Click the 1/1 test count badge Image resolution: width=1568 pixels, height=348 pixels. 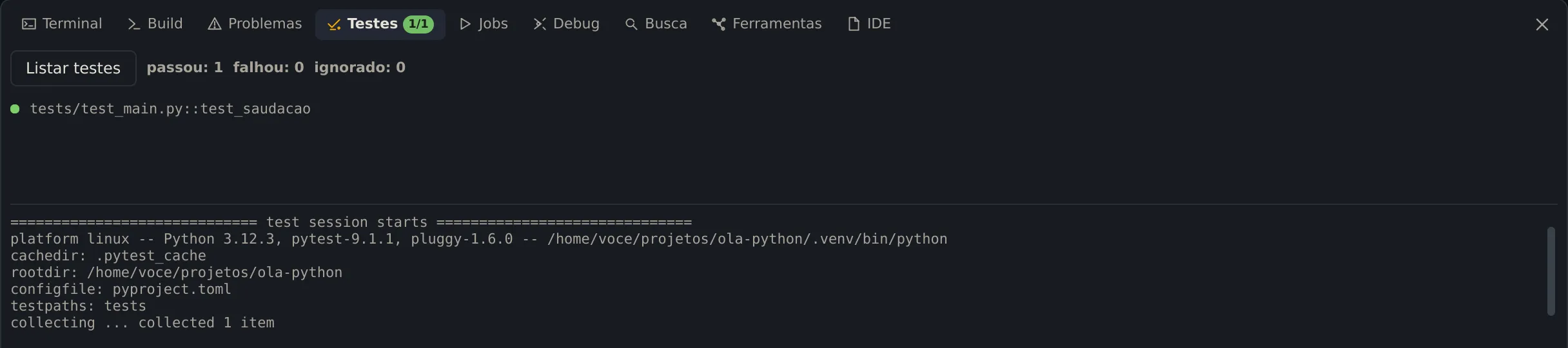coord(418,24)
